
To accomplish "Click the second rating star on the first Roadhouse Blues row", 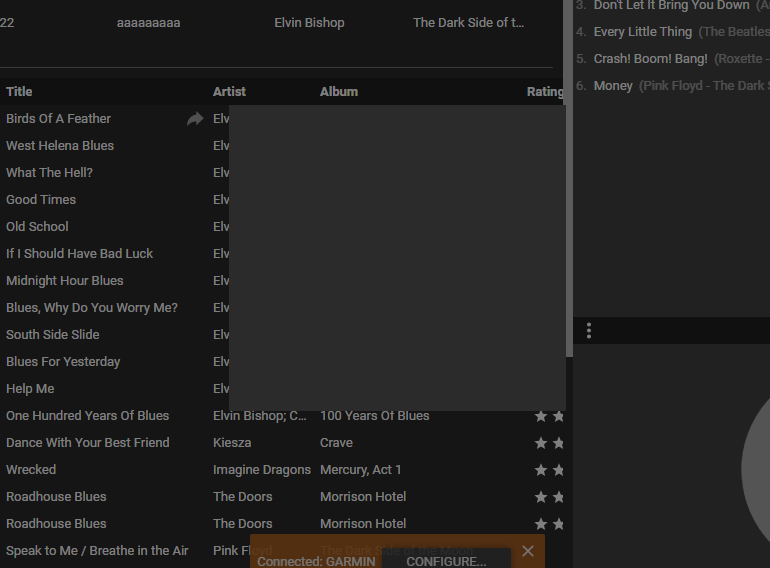I will pyautogui.click(x=558, y=497).
